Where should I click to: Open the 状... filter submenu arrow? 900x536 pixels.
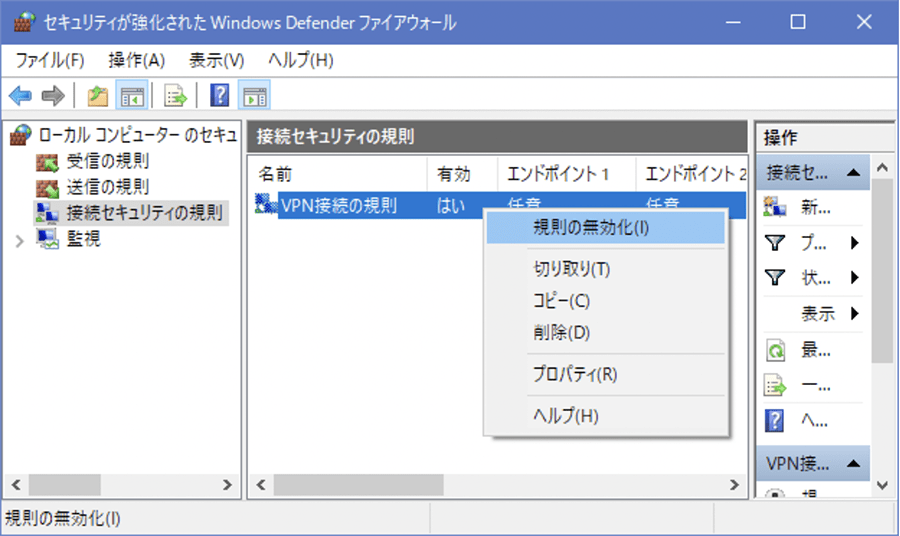(855, 278)
